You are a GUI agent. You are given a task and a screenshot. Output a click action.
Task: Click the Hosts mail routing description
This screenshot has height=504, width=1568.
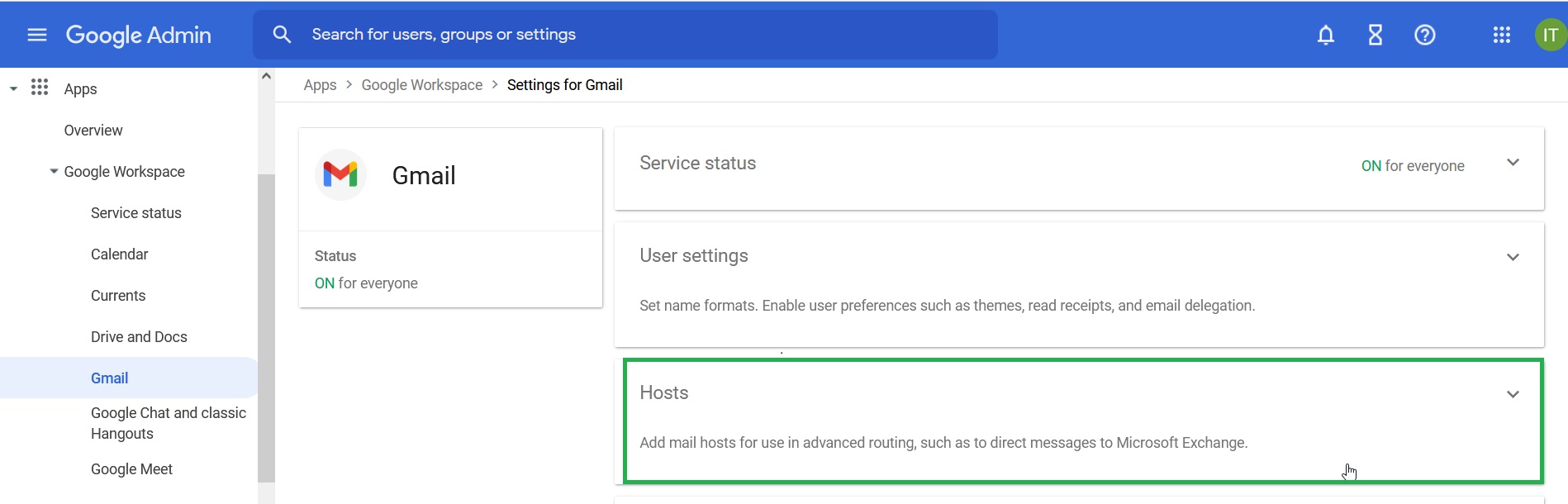(x=943, y=443)
